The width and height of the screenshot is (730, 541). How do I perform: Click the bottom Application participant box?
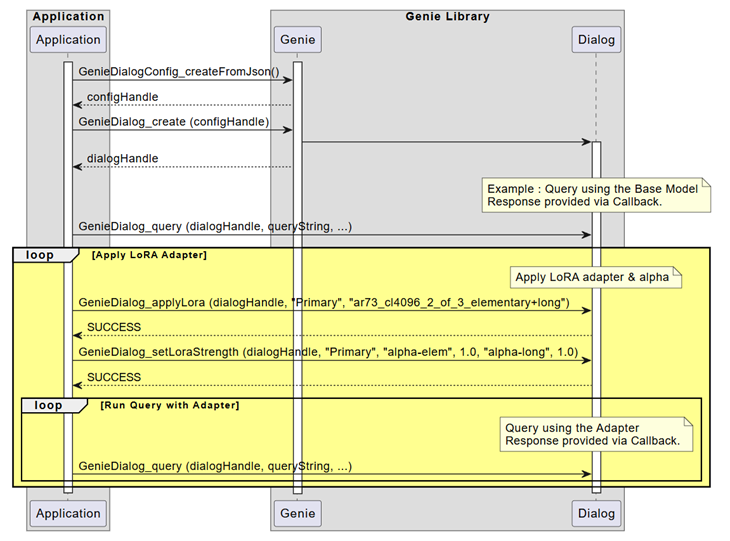point(68,513)
